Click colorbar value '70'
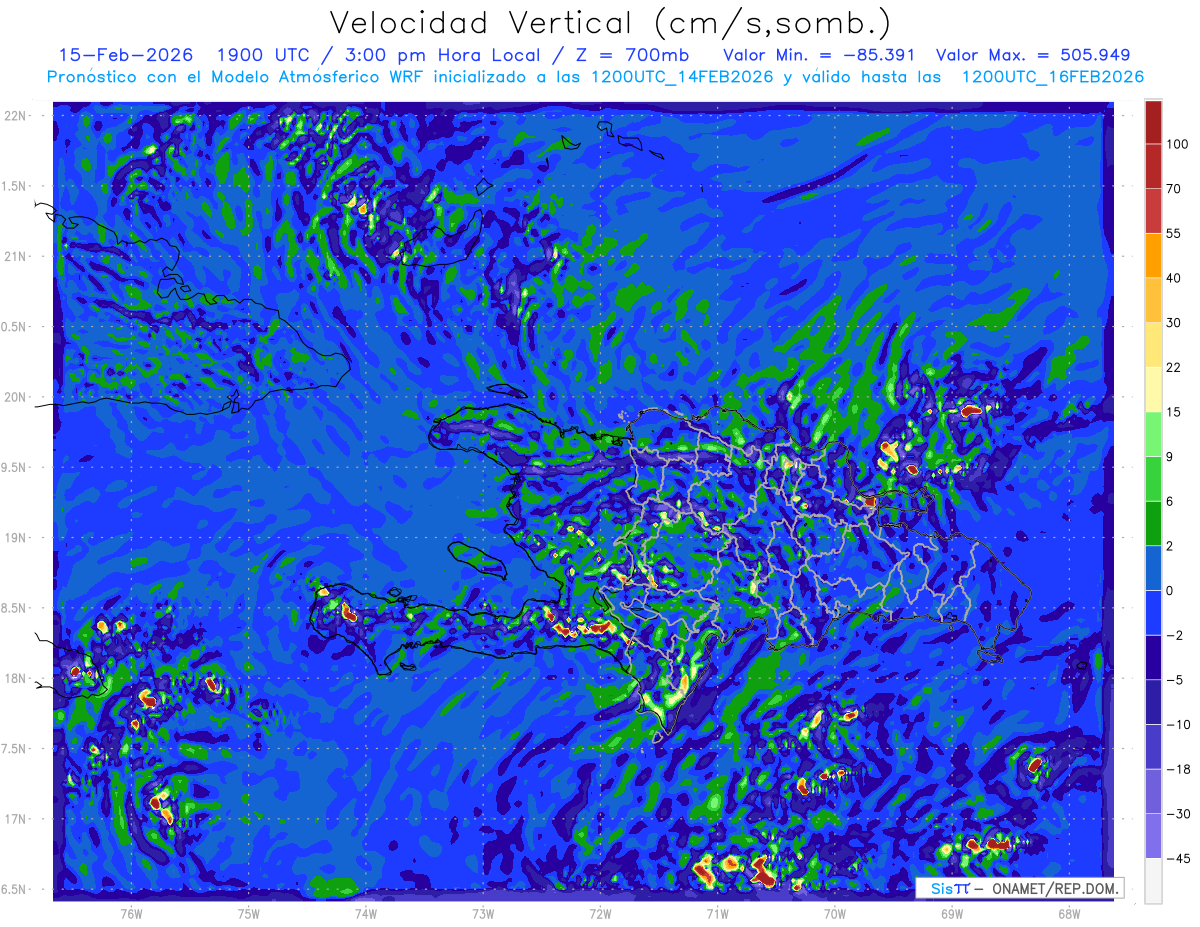1200x927 pixels. coord(1173,189)
